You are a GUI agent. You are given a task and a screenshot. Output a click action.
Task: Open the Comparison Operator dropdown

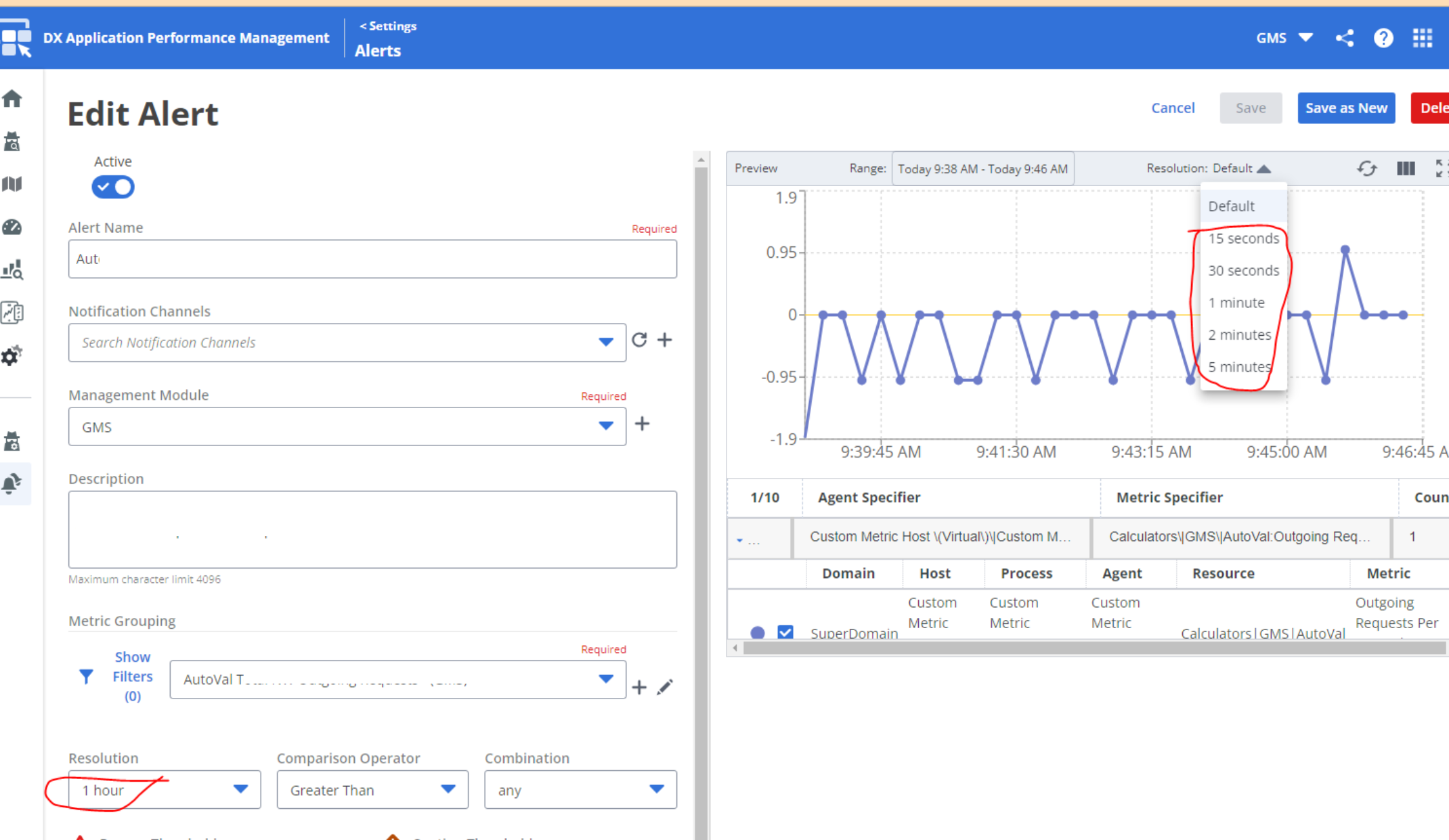point(372,790)
